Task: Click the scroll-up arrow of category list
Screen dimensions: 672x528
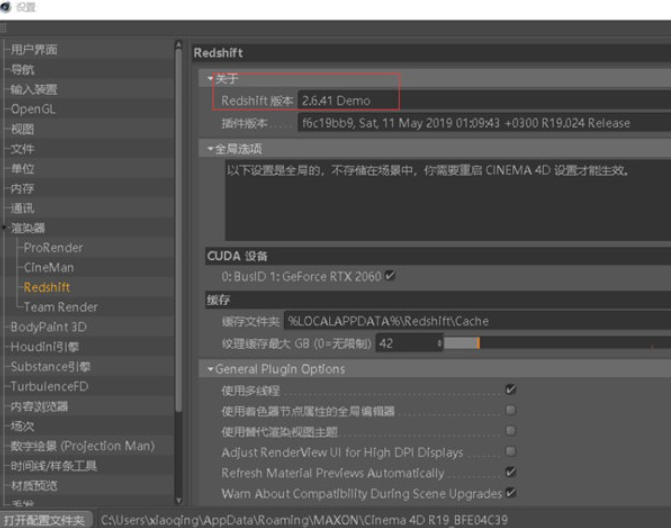Action: click(179, 45)
